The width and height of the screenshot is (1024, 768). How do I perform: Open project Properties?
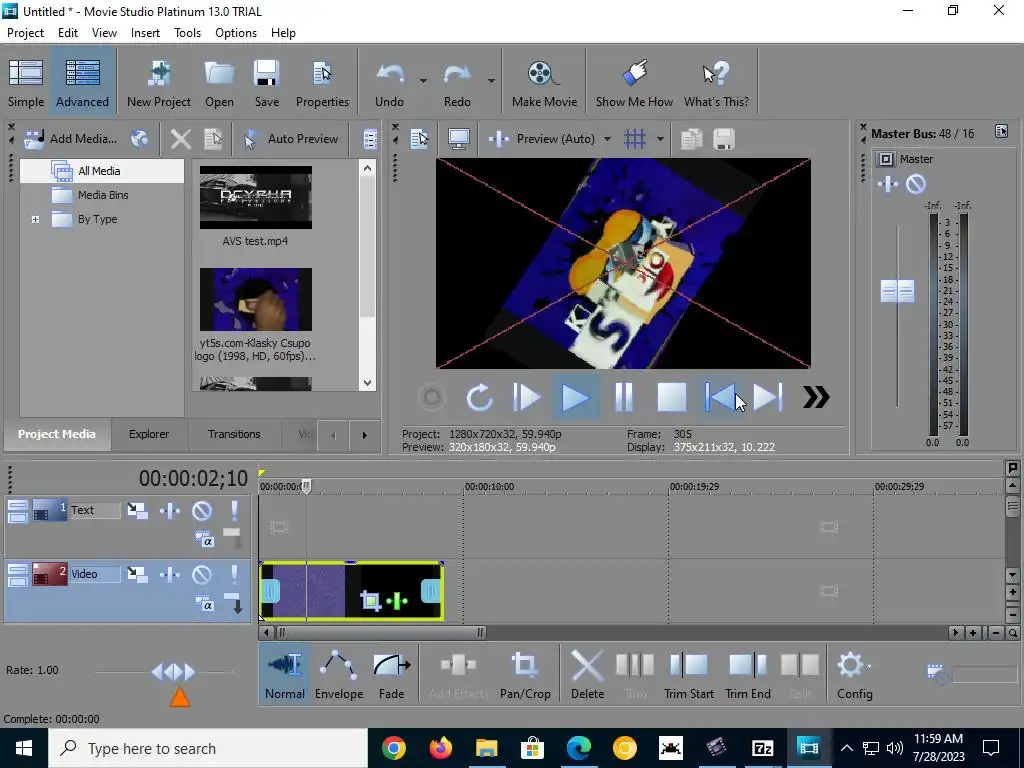click(322, 84)
